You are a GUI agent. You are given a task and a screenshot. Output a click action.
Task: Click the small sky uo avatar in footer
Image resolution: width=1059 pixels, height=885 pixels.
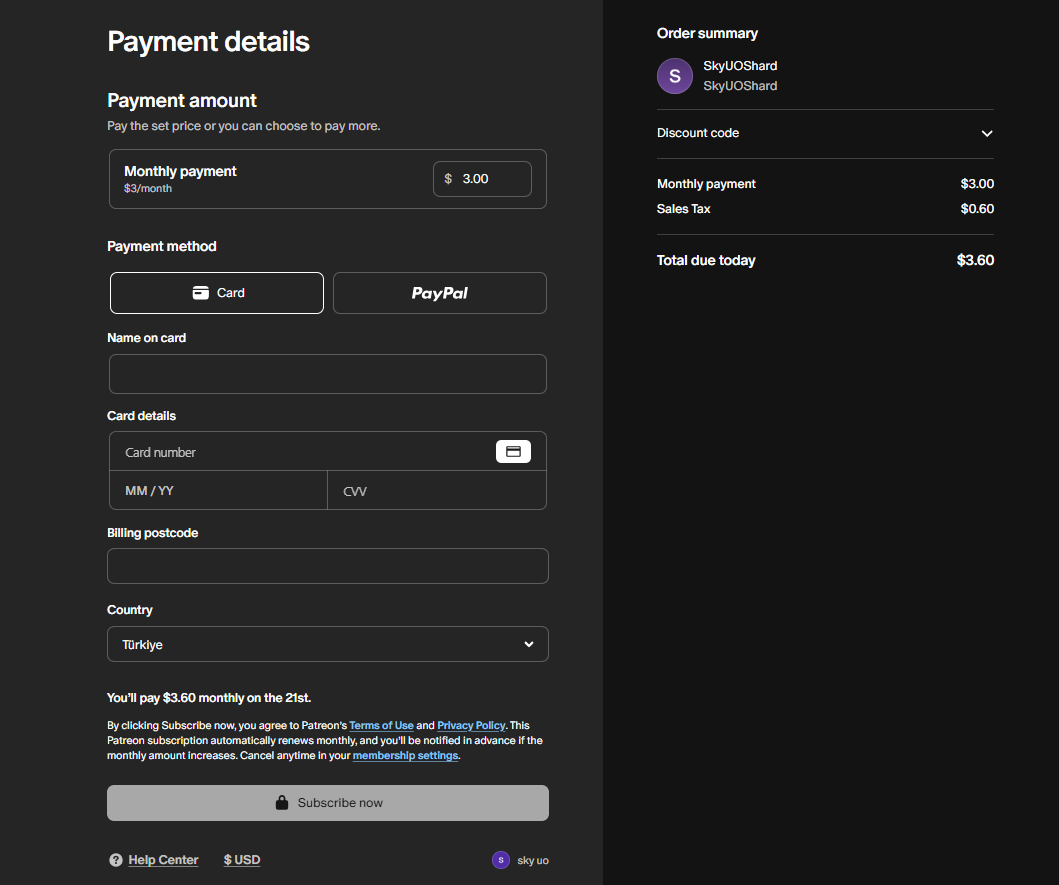501,860
